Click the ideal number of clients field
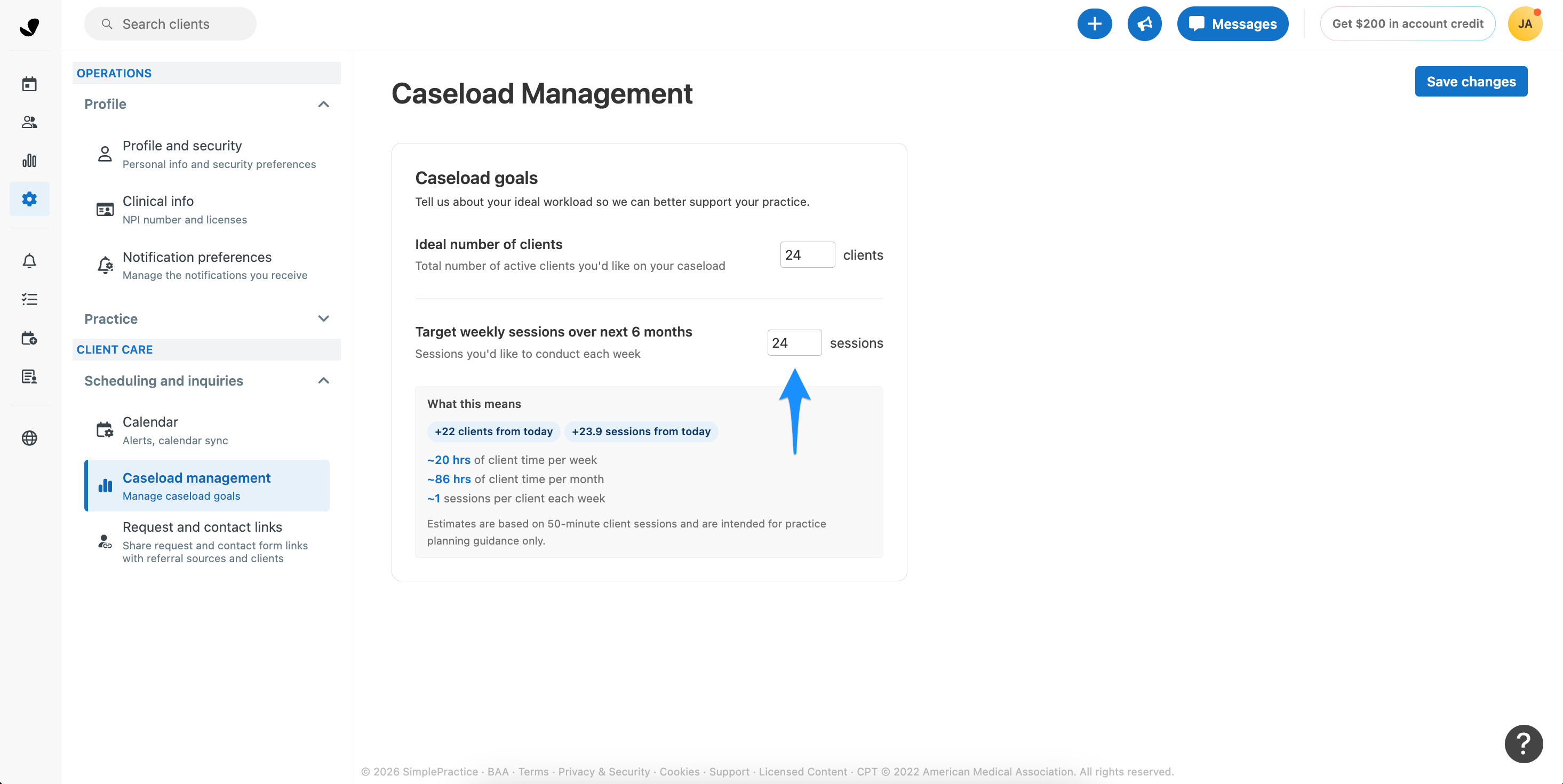1563x784 pixels. tap(807, 255)
